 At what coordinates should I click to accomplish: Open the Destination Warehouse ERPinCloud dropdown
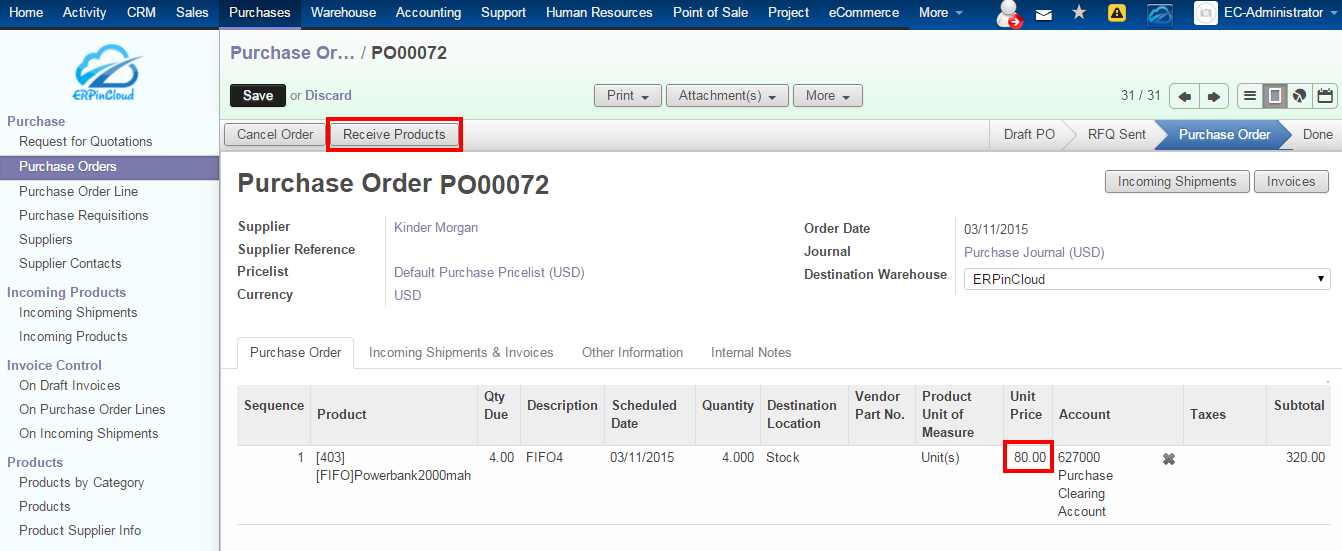[1147, 279]
